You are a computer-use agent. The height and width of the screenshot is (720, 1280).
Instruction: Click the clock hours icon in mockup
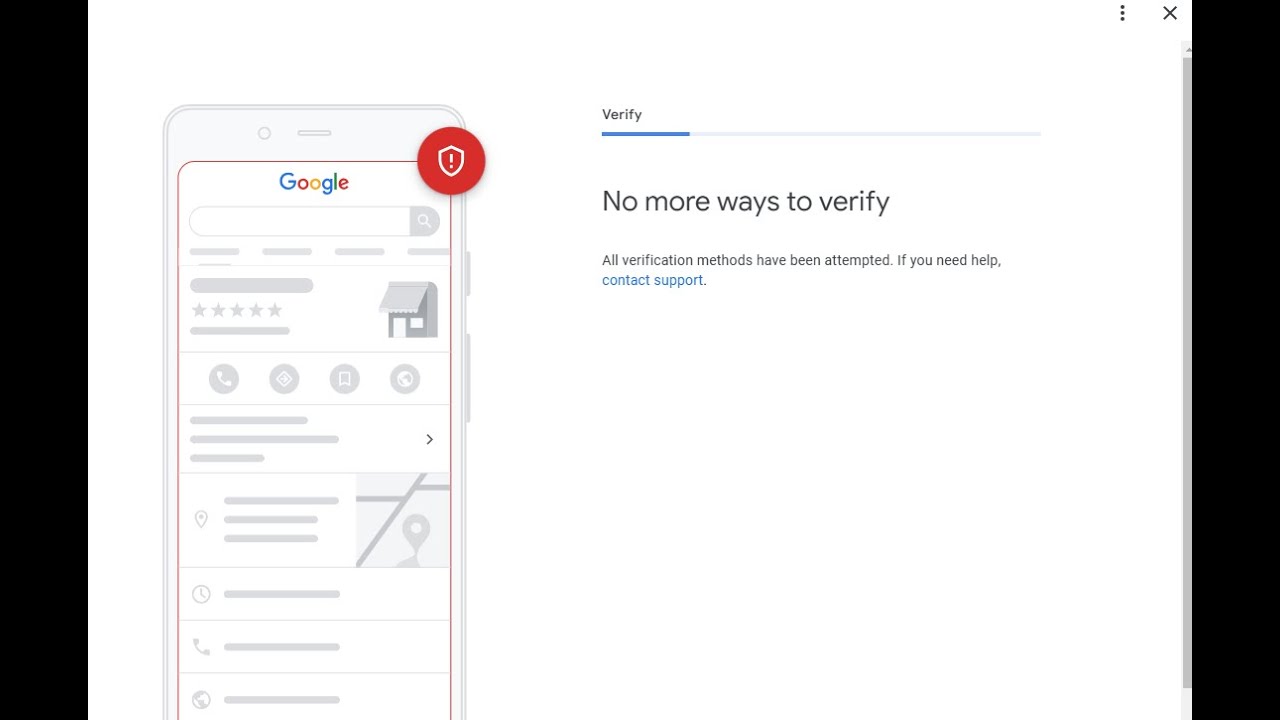point(201,594)
